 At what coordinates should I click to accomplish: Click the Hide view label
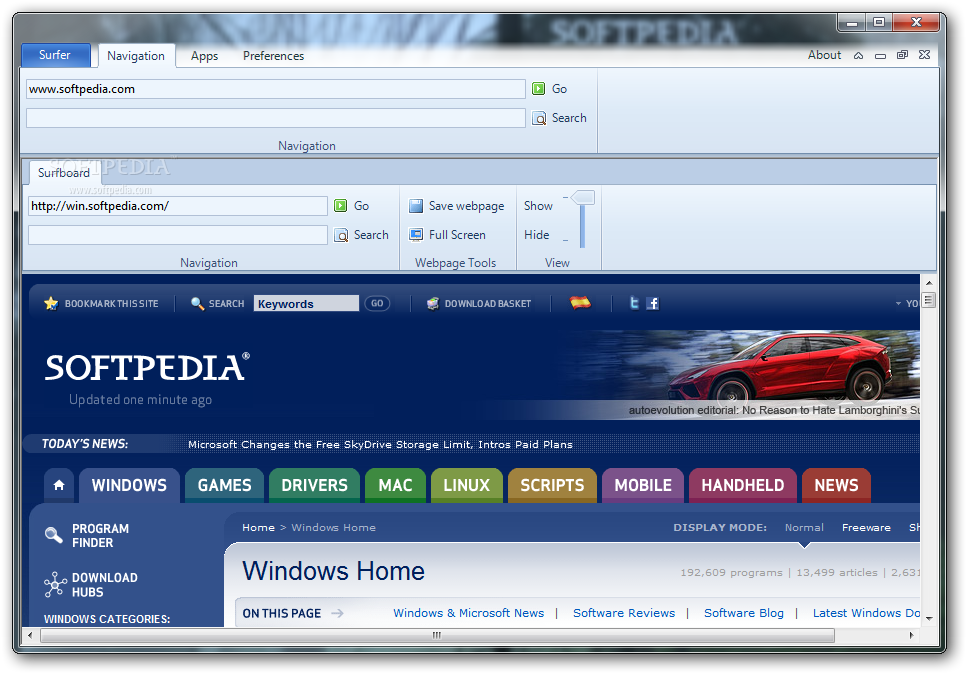click(537, 235)
